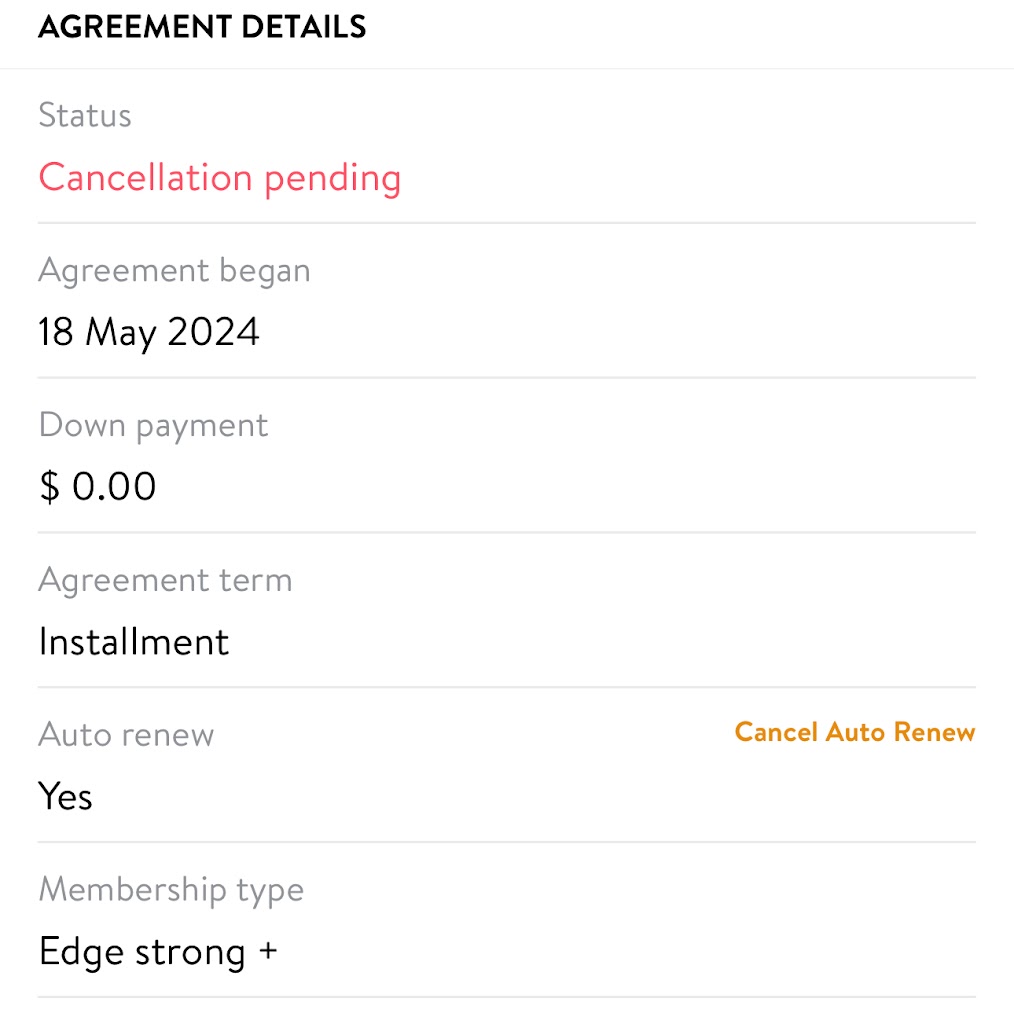Viewport: 1014px width, 1024px height.
Task: Click the plus sign after Edge strong
Action: [267, 951]
